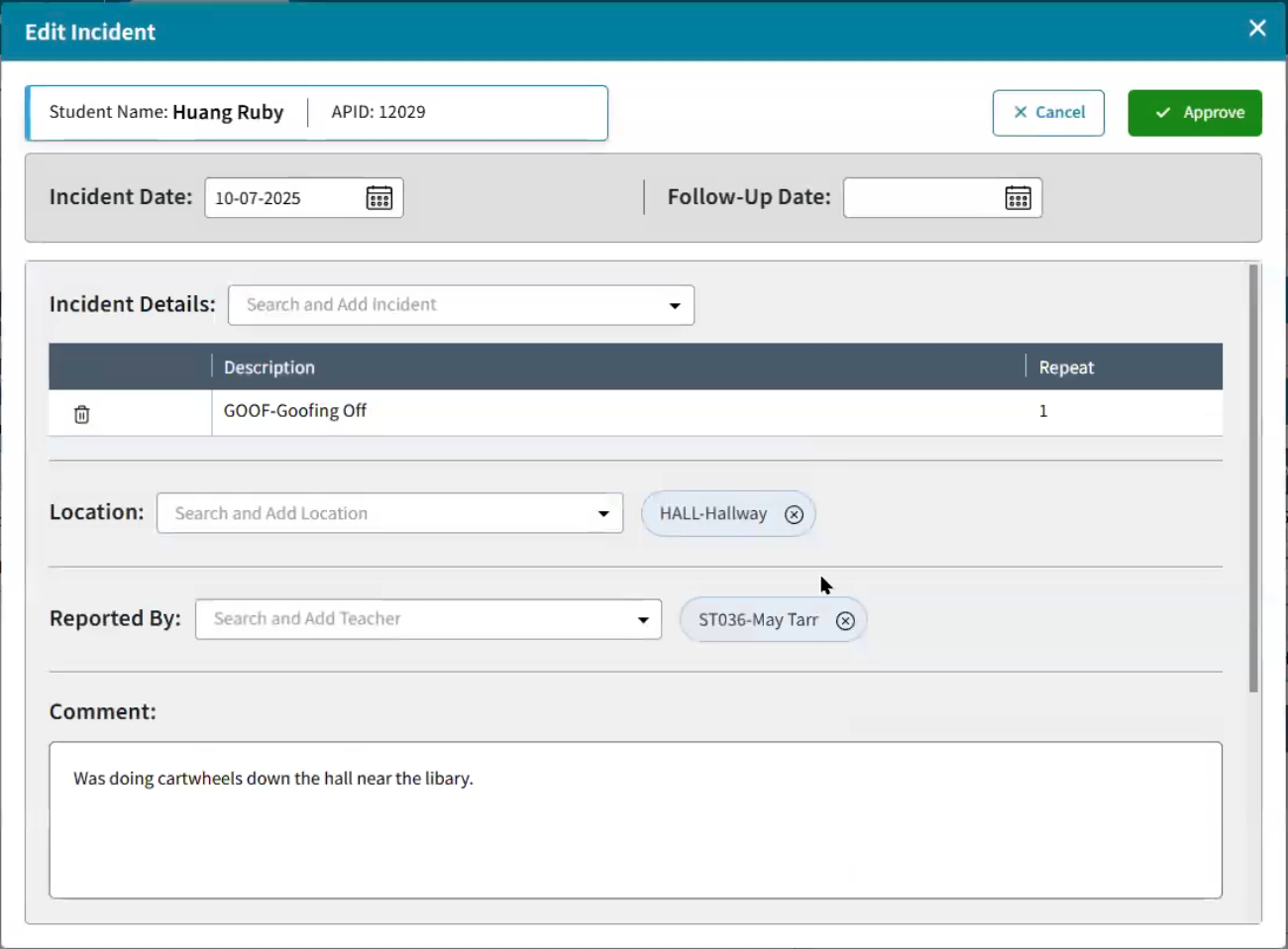Click the Repeat column header
The image size is (1288, 949).
pyautogui.click(x=1066, y=367)
